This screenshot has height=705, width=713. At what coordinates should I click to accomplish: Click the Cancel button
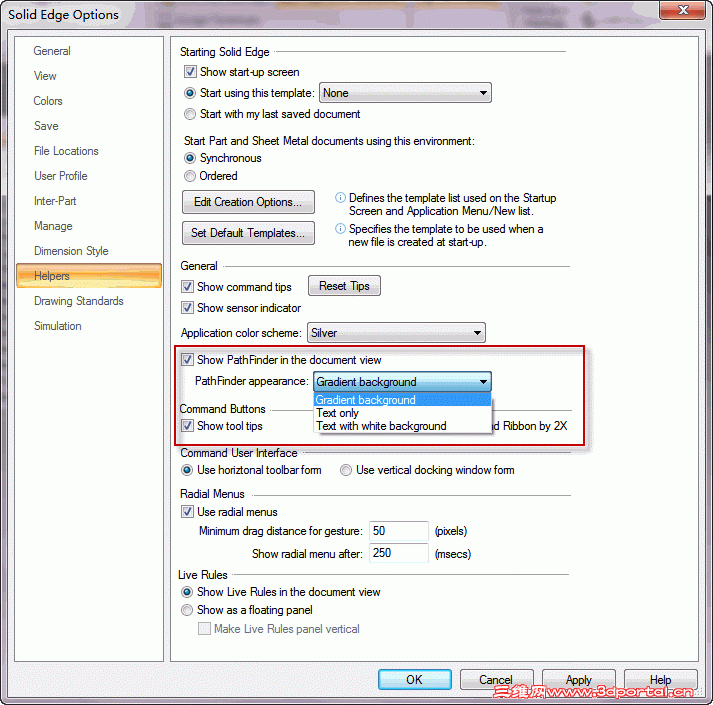pos(496,680)
